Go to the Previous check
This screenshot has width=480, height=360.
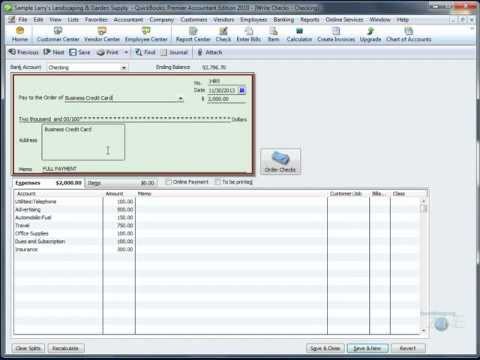click(23, 52)
